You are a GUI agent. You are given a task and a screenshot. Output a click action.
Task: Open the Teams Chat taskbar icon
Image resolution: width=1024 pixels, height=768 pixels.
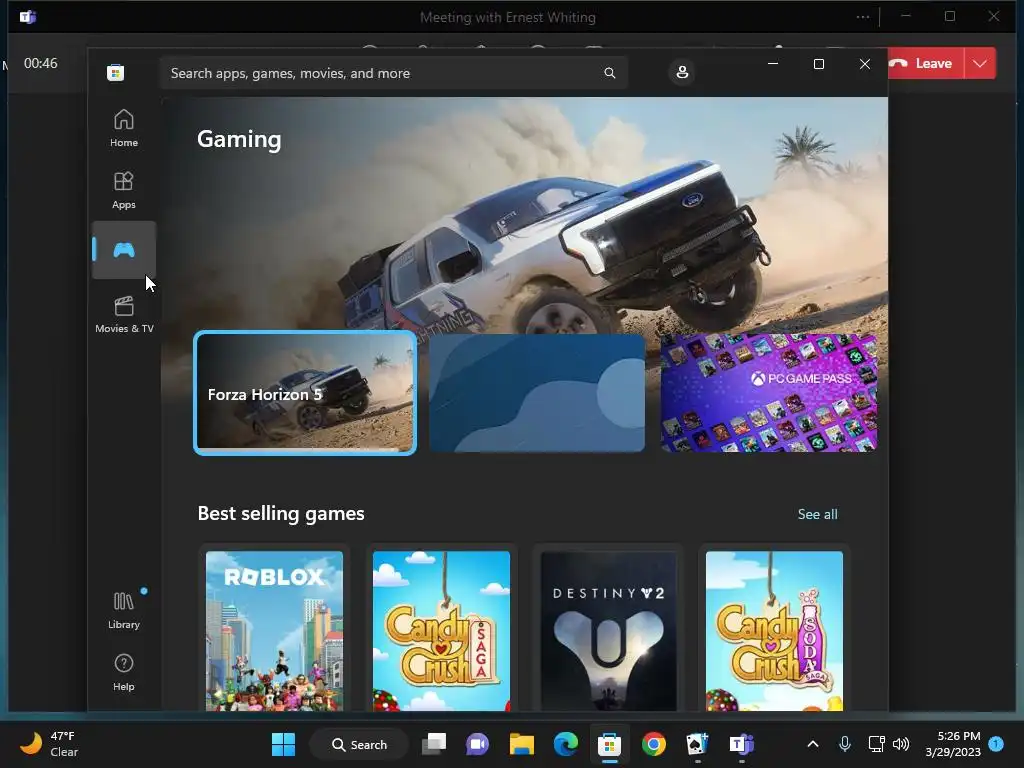coord(477,744)
